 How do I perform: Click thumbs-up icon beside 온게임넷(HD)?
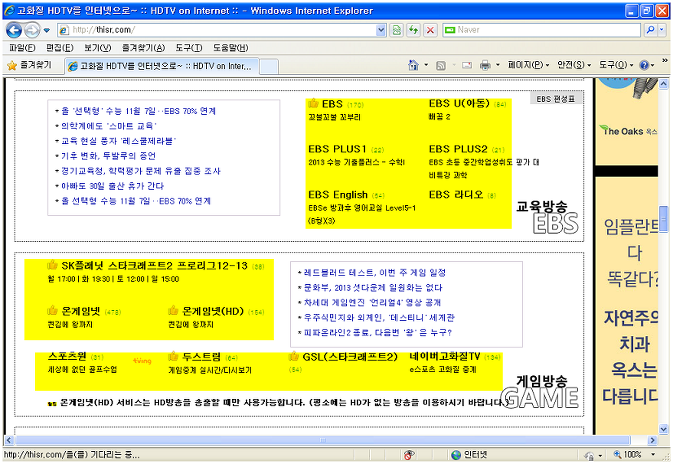click(x=173, y=310)
